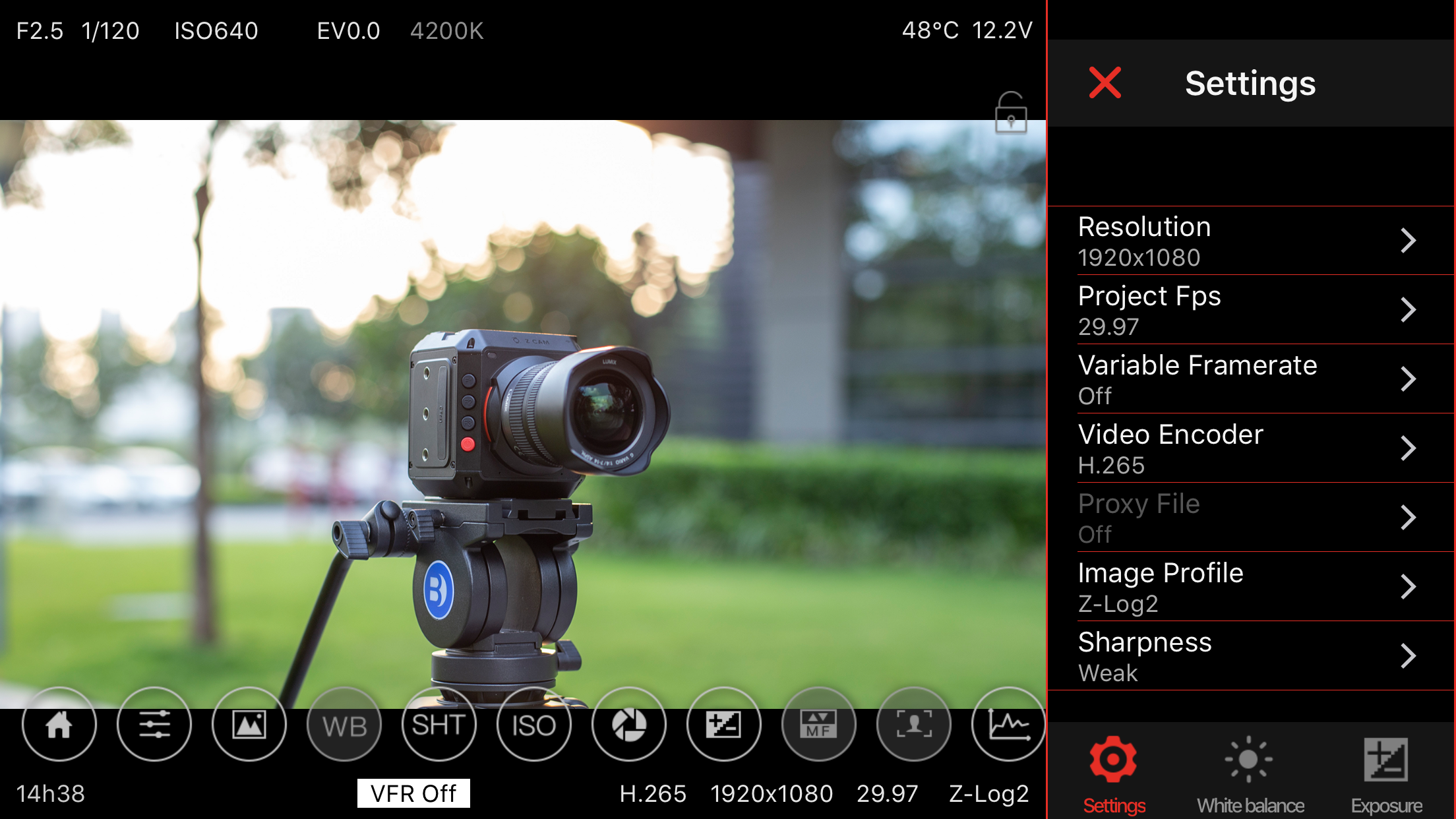1456x819 pixels.
Task: Open the image gallery icon
Action: coord(249,725)
